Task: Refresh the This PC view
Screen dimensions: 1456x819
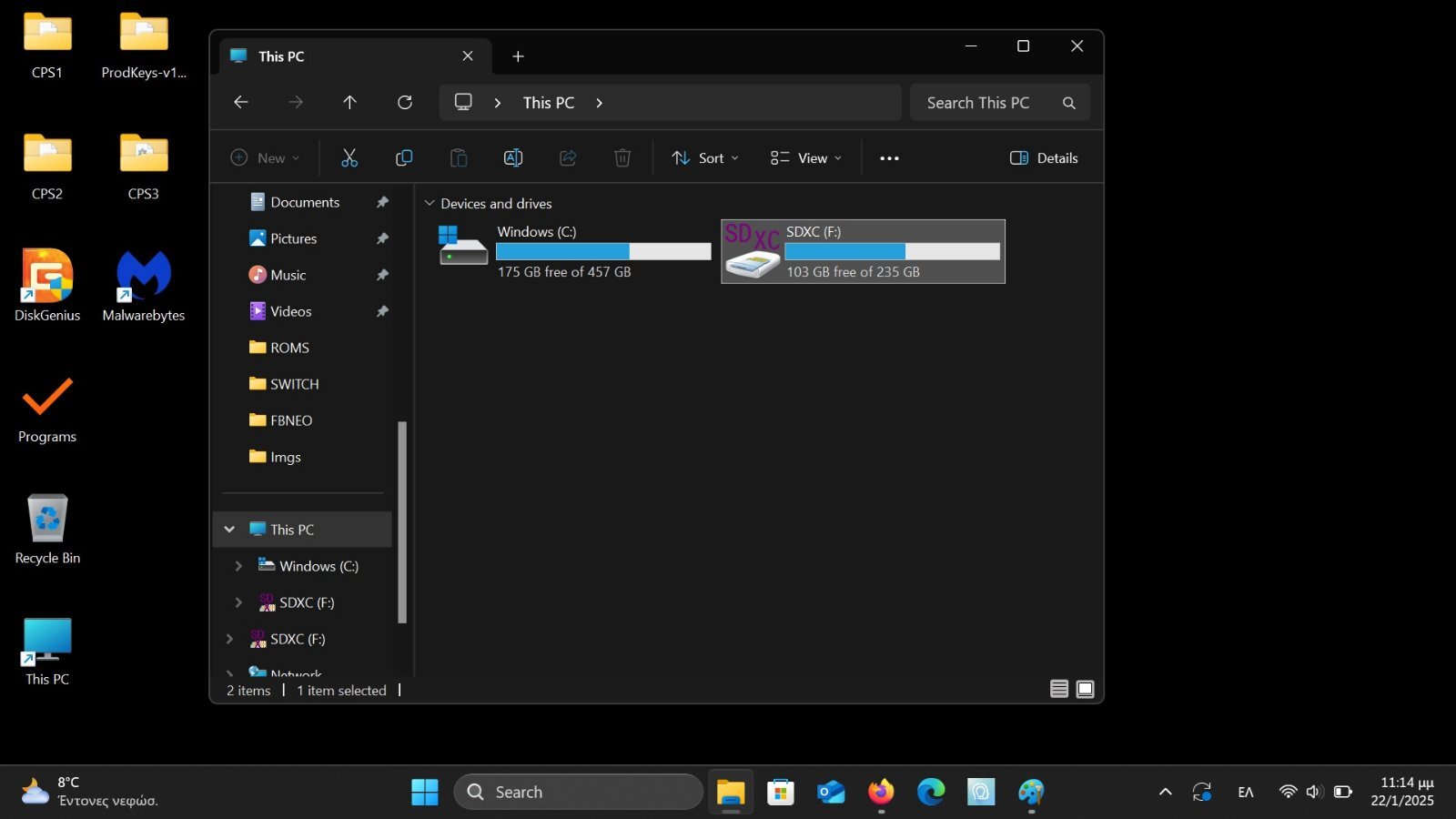Action: pyautogui.click(x=405, y=103)
